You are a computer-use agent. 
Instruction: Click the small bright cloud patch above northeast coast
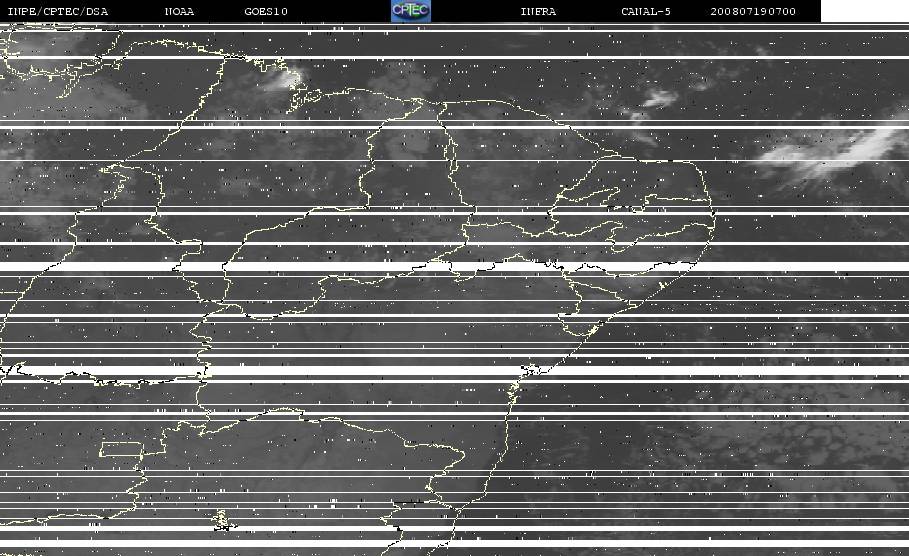point(659,99)
